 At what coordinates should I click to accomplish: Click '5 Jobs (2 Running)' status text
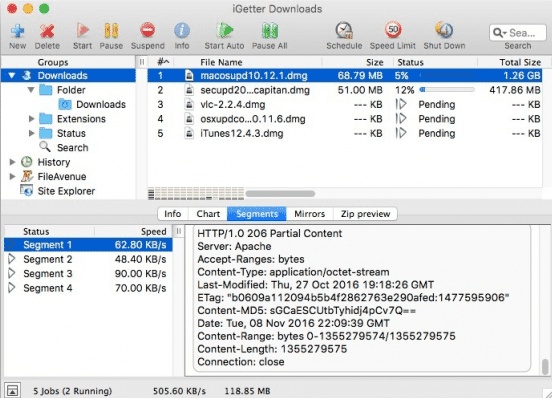(73, 391)
